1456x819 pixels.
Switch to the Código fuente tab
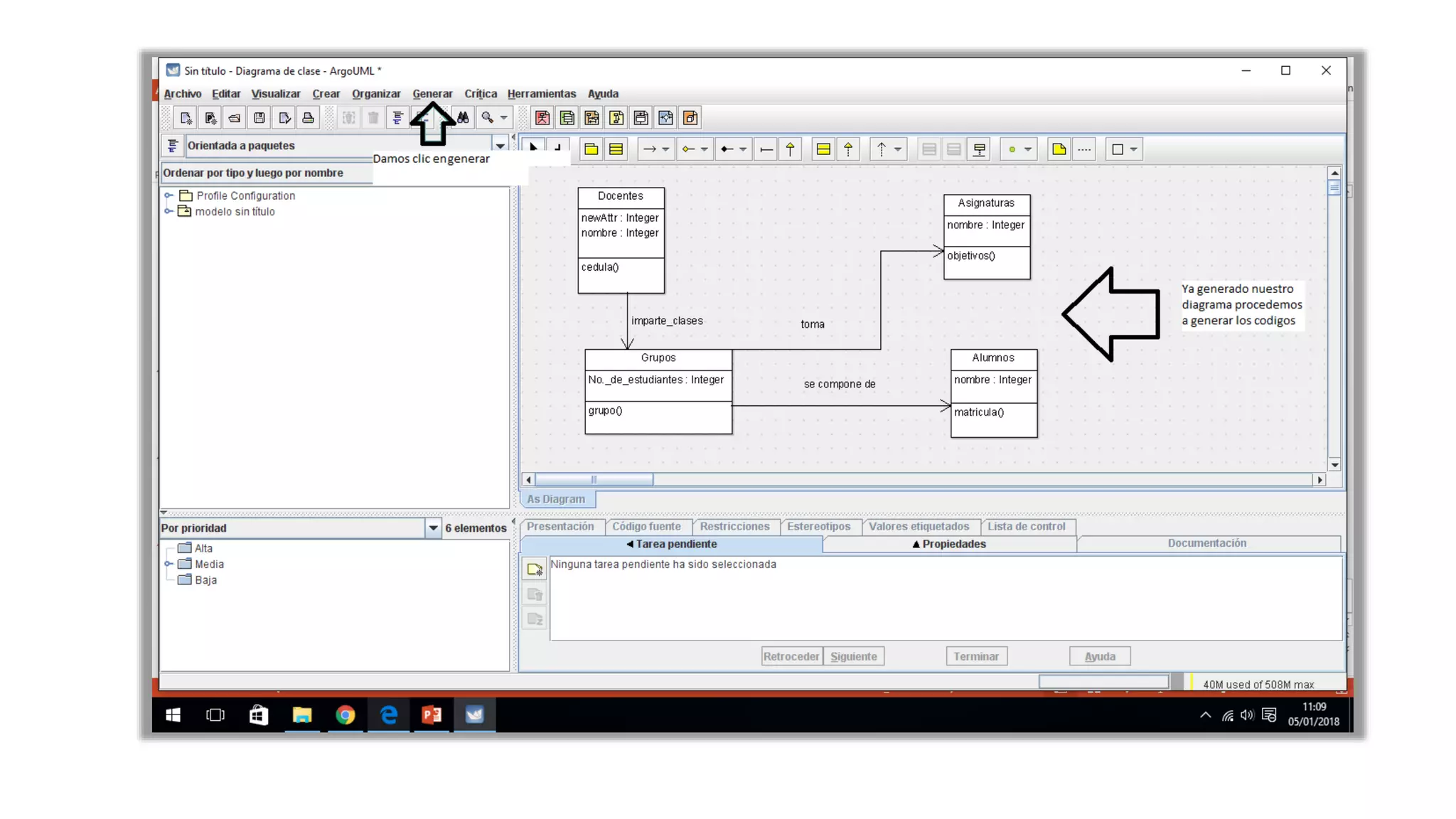click(x=646, y=527)
